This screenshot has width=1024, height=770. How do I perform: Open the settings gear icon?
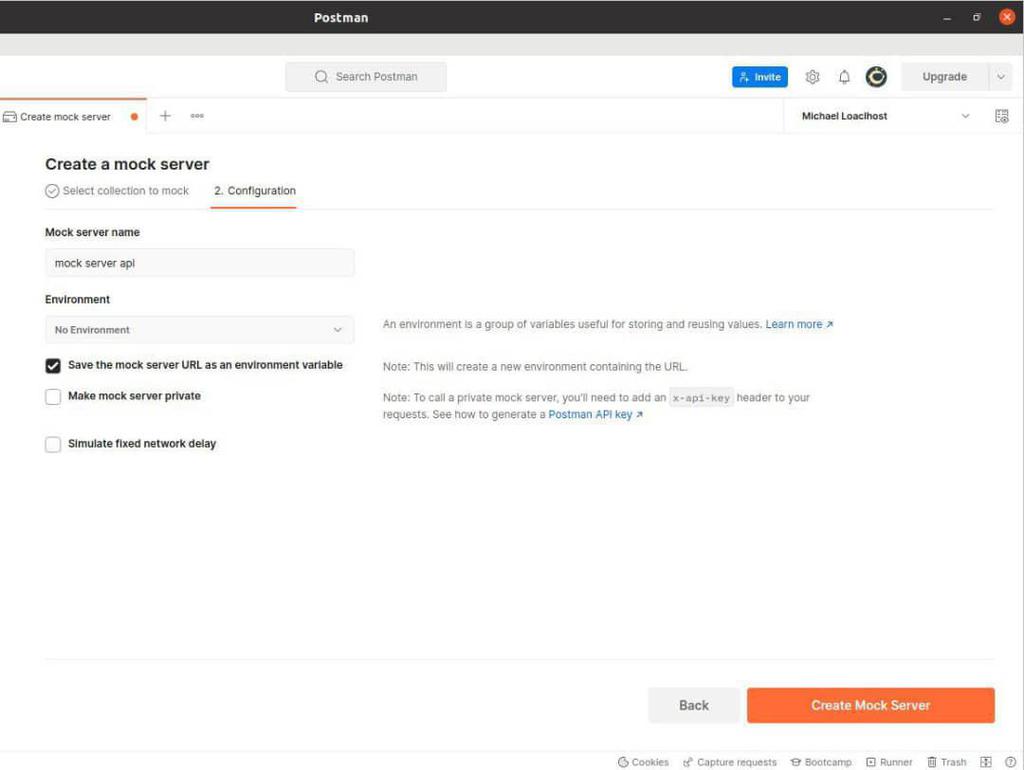812,77
